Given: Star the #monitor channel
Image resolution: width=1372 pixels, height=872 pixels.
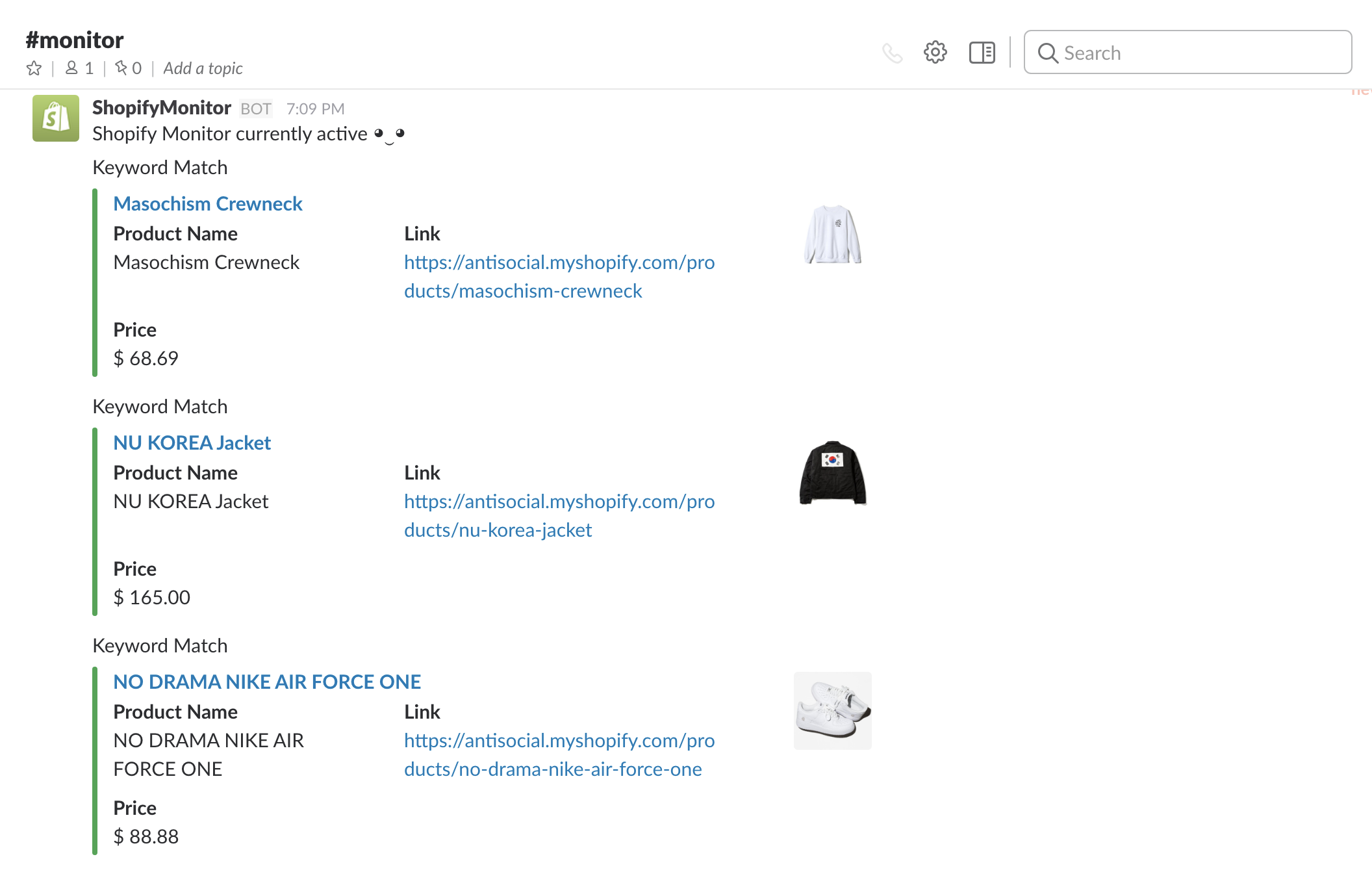Looking at the screenshot, I should click(34, 68).
